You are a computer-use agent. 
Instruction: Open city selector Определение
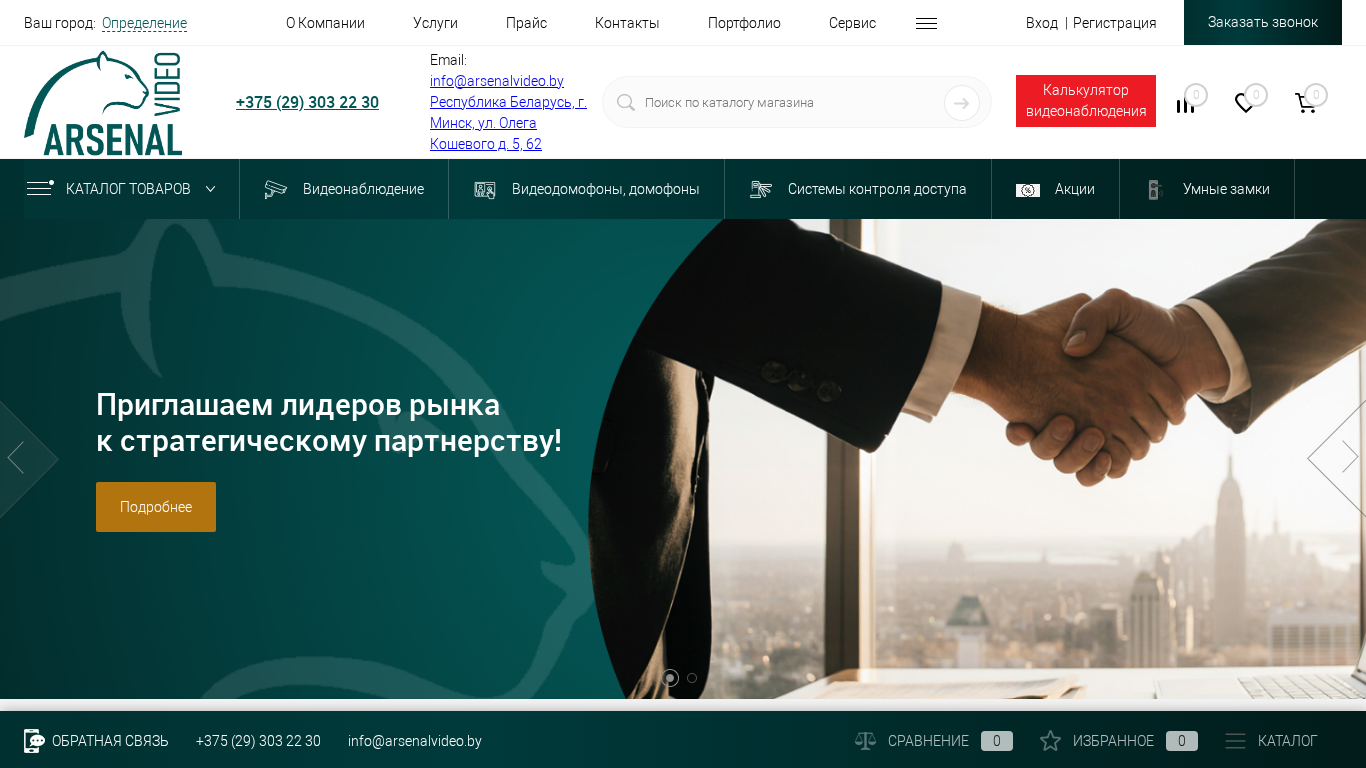[x=144, y=23]
